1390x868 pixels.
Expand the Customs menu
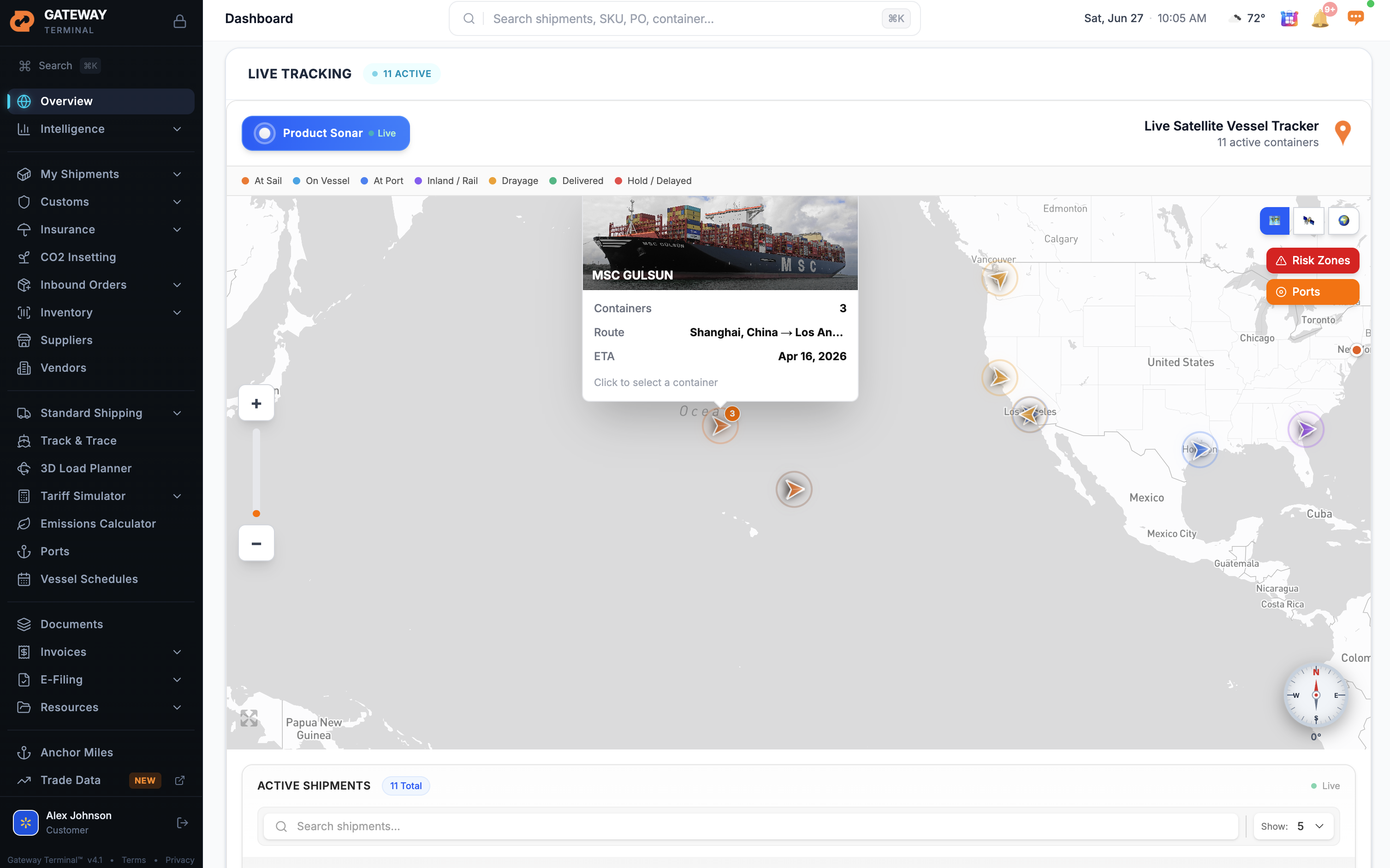pyautogui.click(x=101, y=202)
